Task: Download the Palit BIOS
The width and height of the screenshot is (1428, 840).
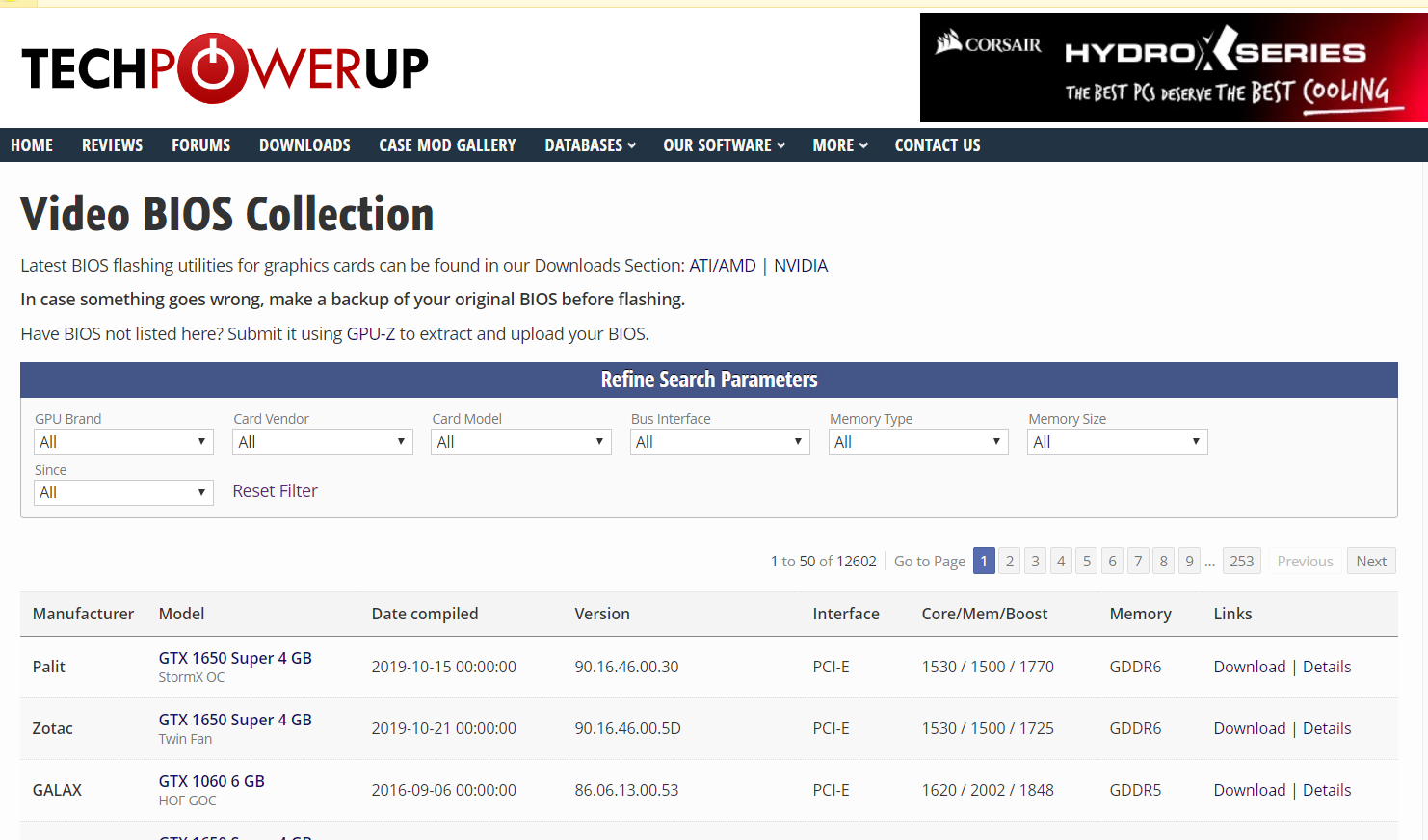Action: pos(1250,667)
